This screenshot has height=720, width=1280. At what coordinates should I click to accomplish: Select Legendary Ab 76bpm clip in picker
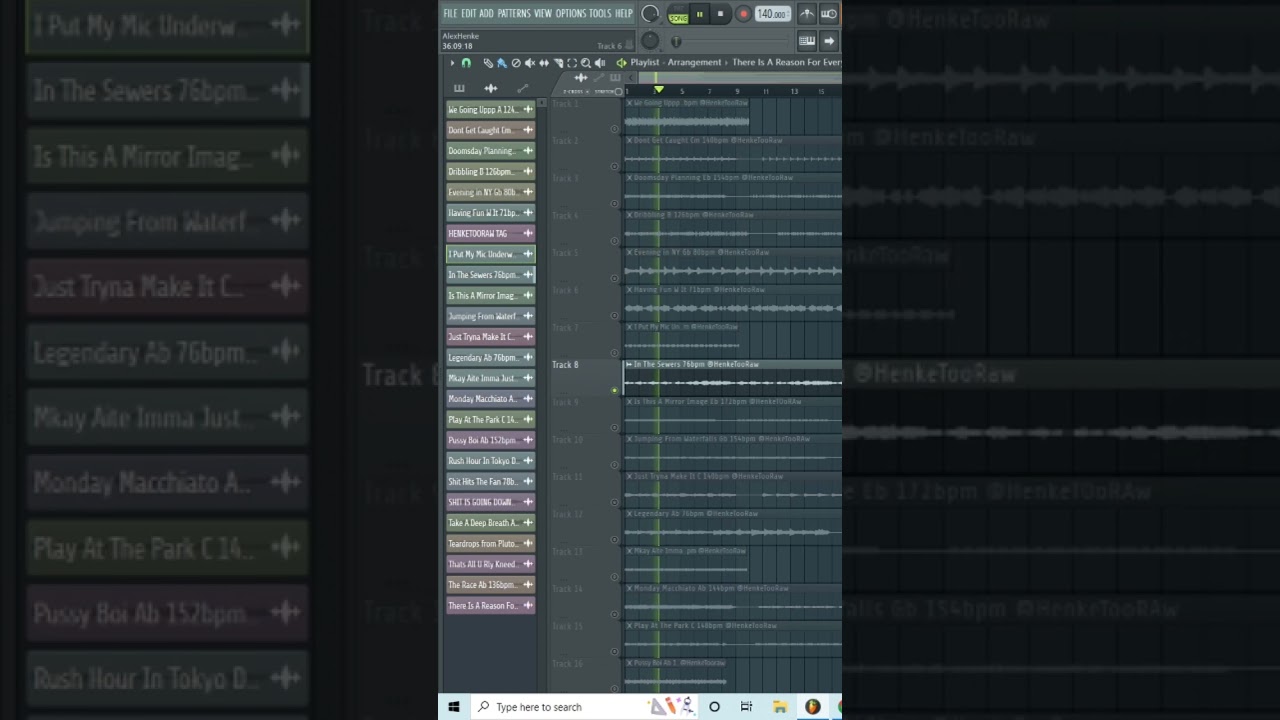[x=490, y=357]
